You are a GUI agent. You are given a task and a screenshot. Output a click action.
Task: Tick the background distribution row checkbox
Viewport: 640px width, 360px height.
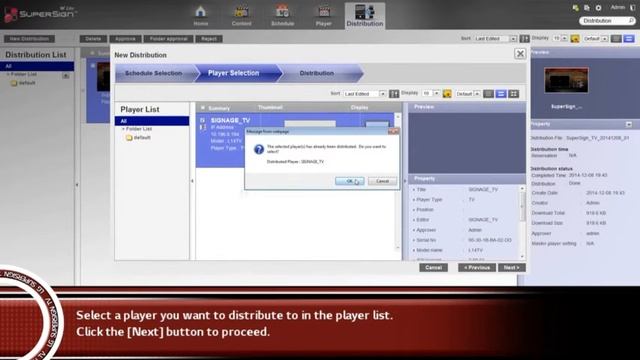click(93, 65)
